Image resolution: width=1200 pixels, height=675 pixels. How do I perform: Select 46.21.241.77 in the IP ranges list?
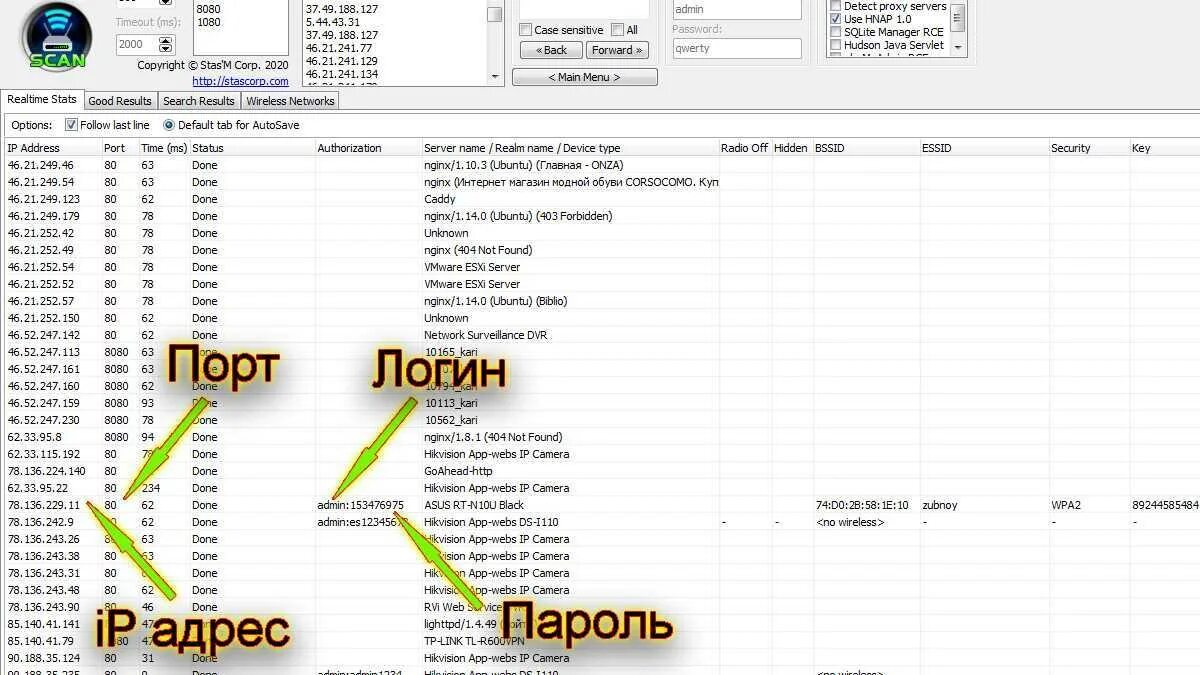(x=338, y=48)
